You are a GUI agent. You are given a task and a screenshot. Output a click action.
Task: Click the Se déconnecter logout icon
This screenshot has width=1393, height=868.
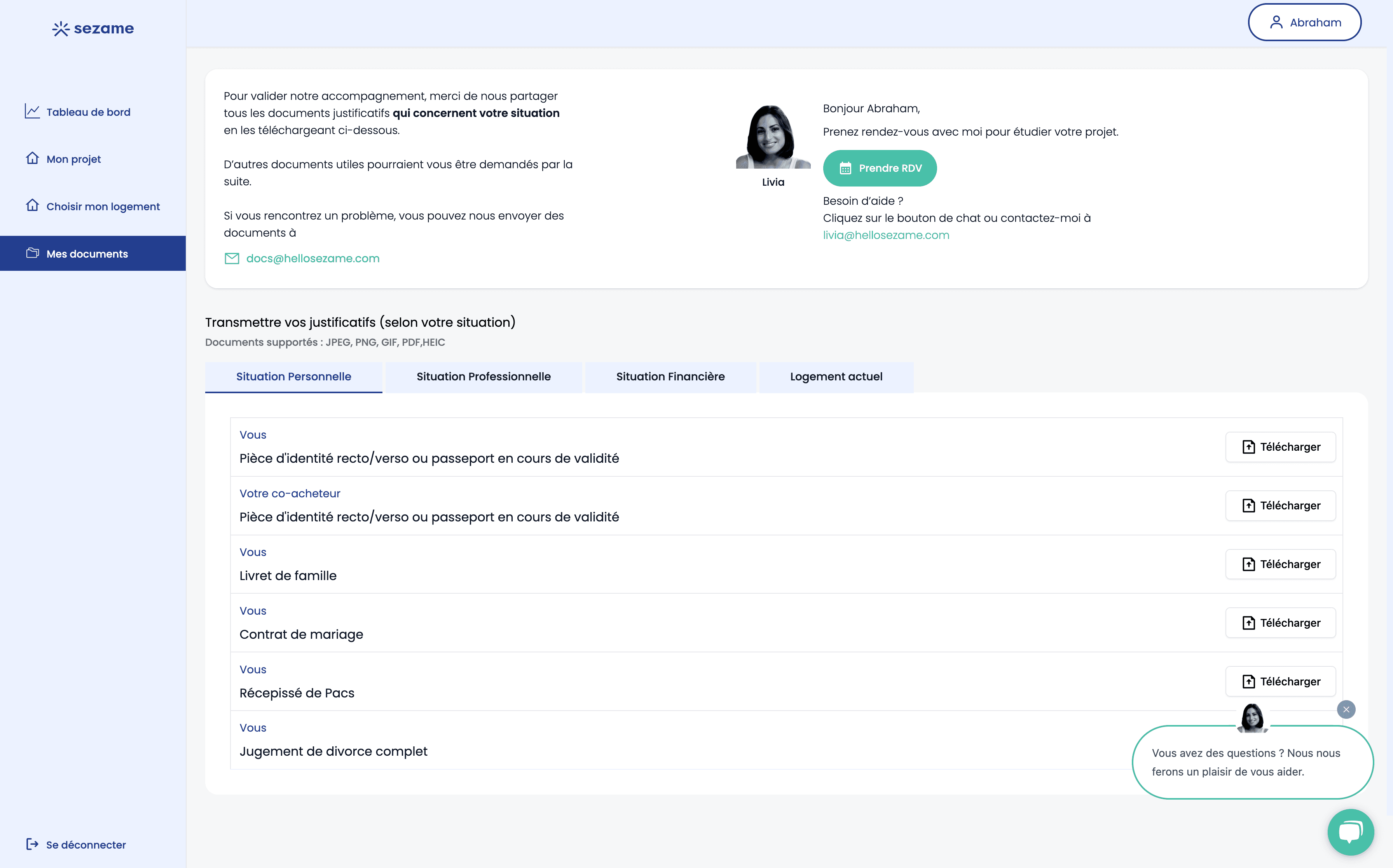tap(32, 844)
